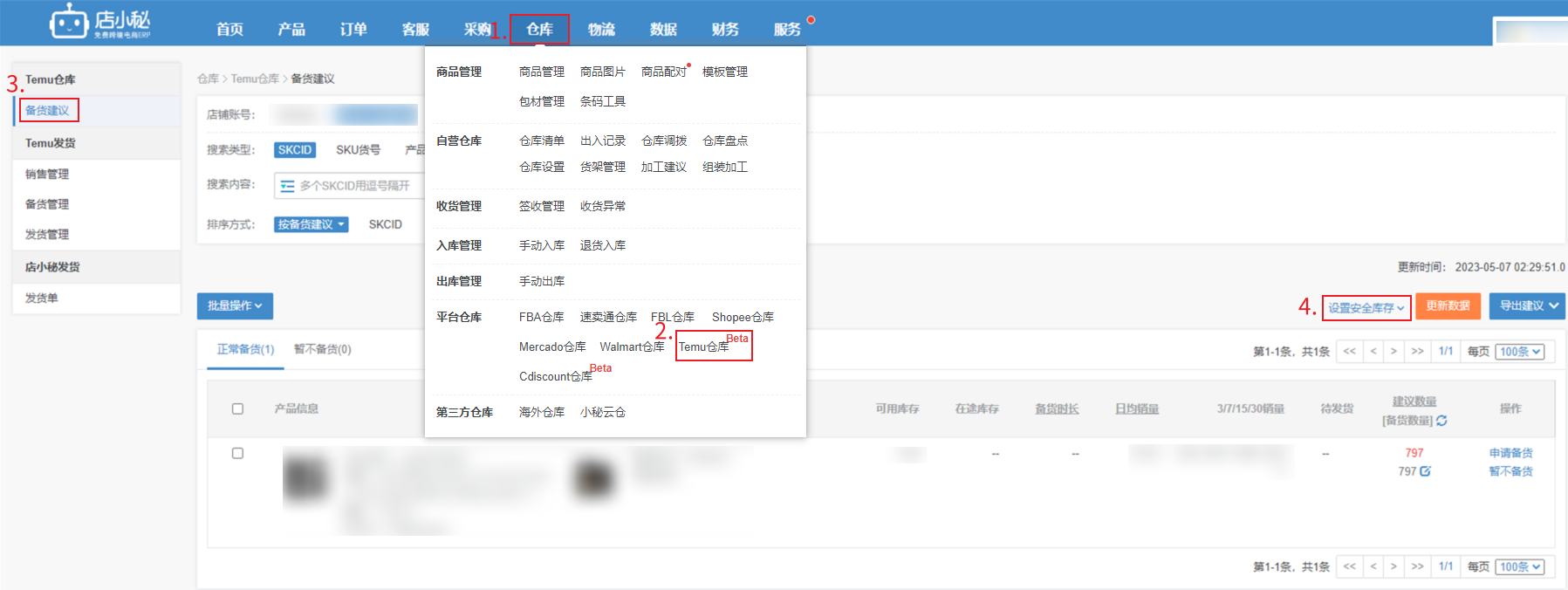Open the 财务 top menu
Image resolution: width=1568 pixels, height=590 pixels.
pos(725,30)
